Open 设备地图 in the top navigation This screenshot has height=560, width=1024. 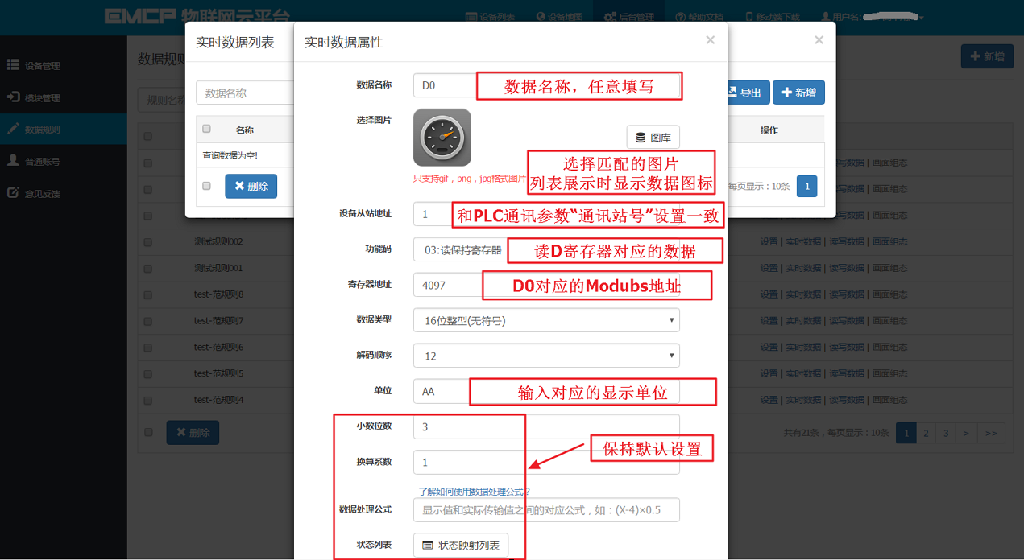[559, 17]
